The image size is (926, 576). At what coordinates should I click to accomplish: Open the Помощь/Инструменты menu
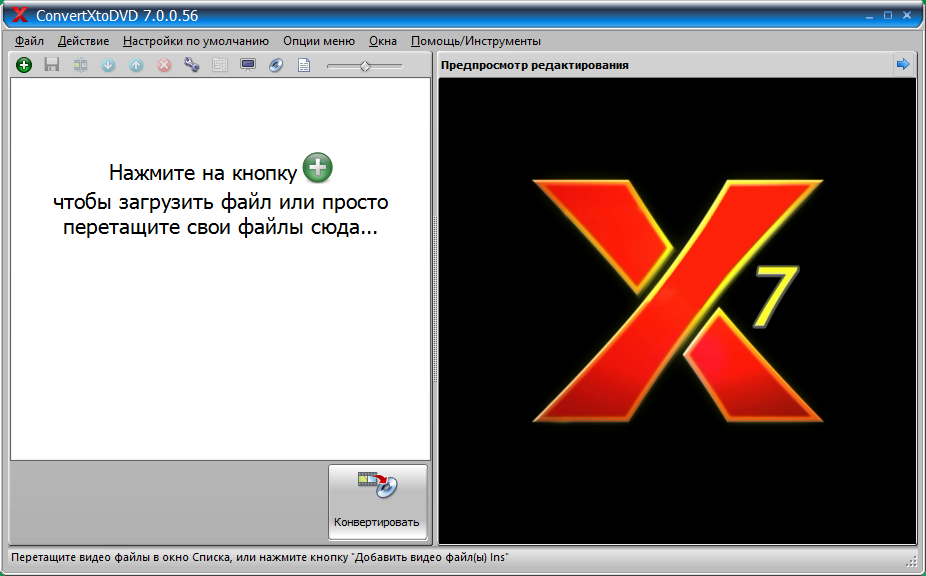tap(476, 41)
